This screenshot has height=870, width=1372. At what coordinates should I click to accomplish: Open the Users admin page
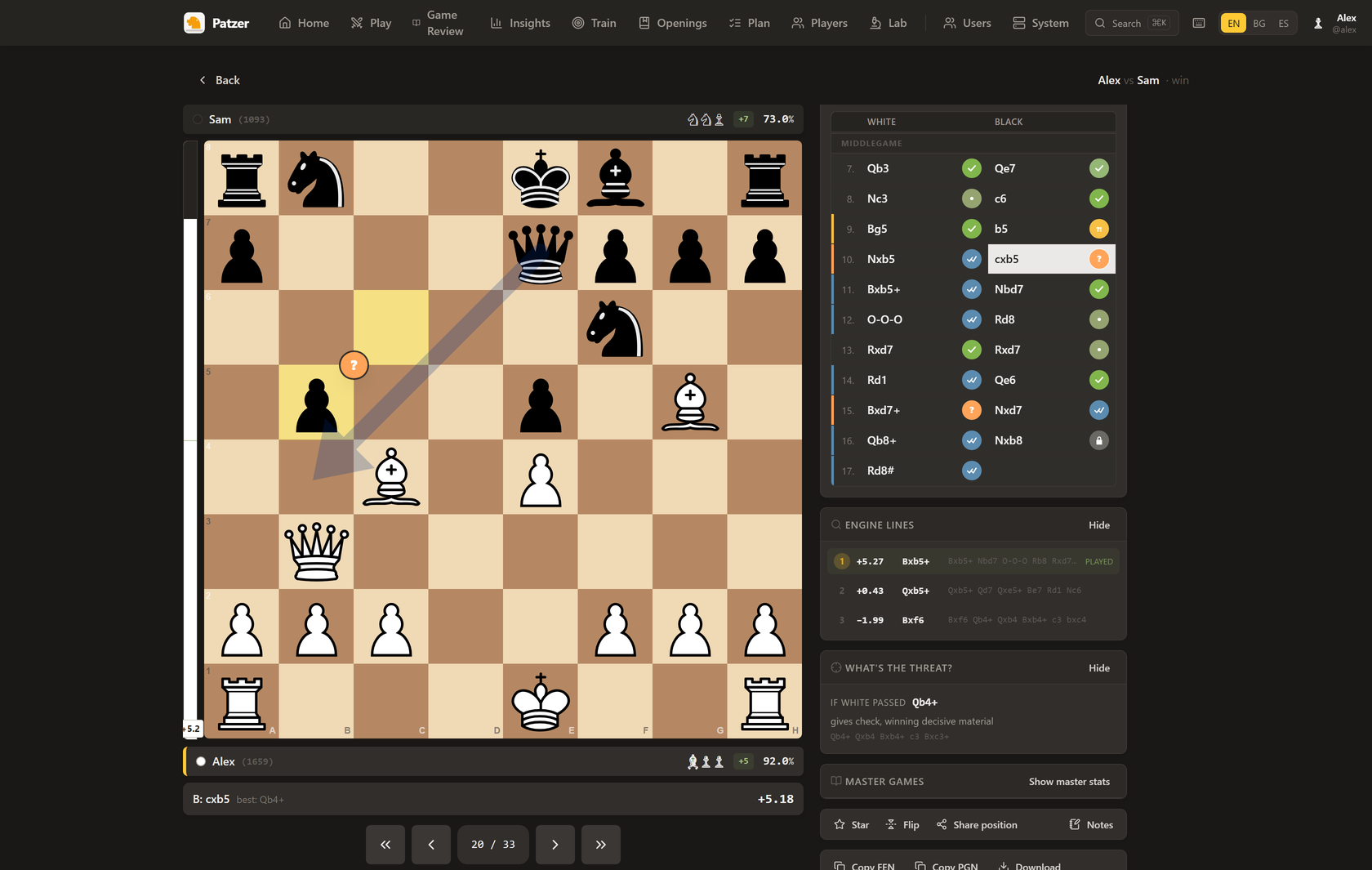[967, 23]
